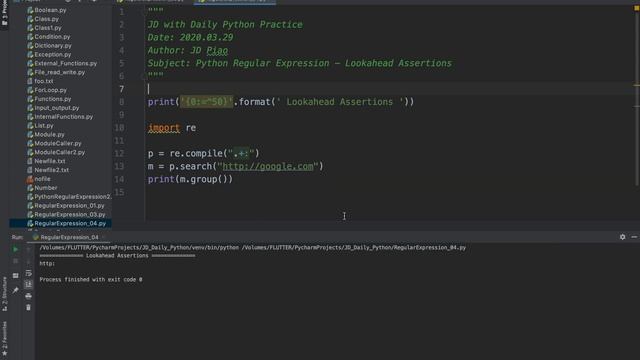This screenshot has height=360, width=640.
Task: Click the print console output icon
Action: (28, 296)
